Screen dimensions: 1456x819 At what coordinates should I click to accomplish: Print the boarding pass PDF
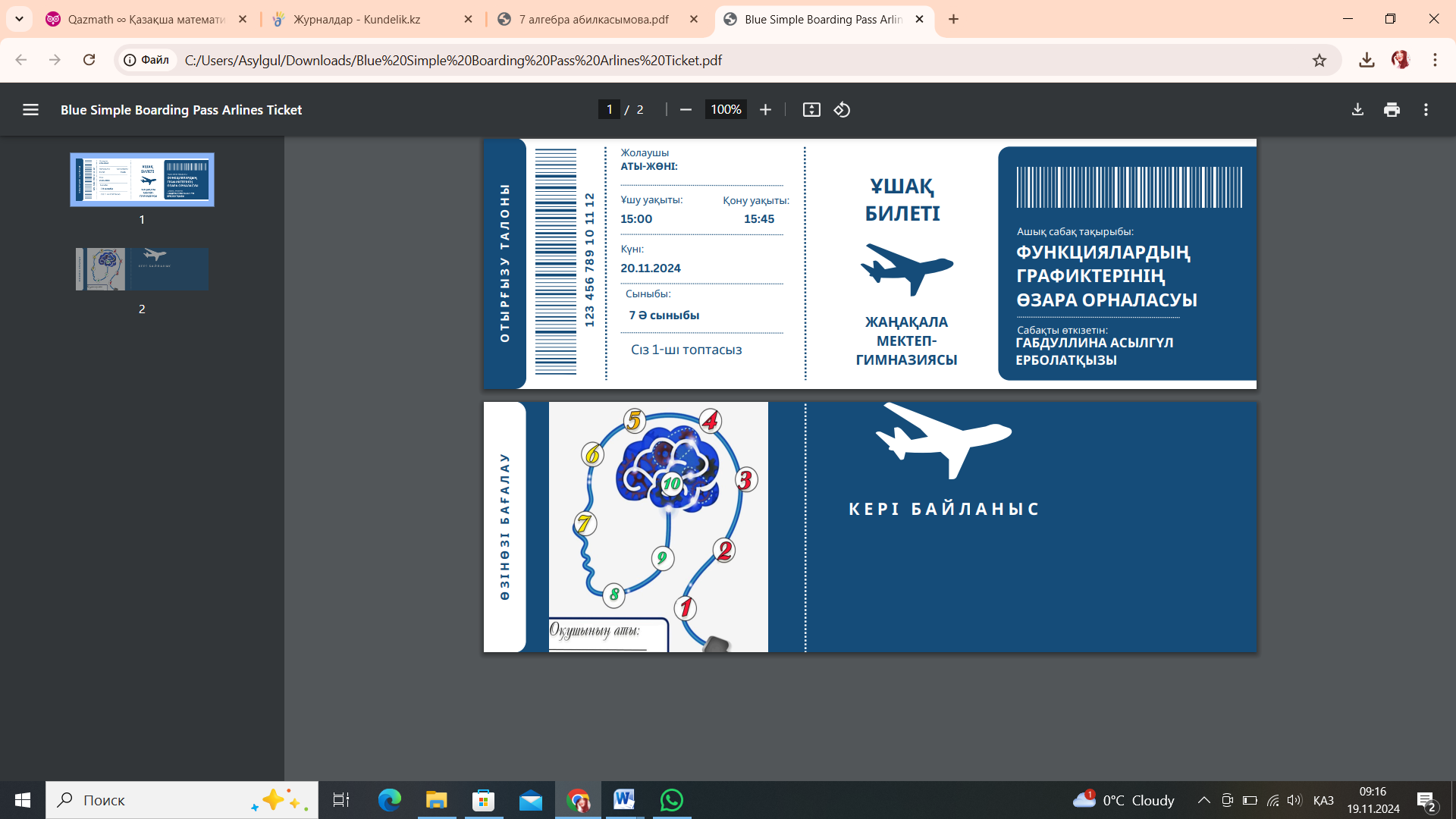(x=1392, y=110)
